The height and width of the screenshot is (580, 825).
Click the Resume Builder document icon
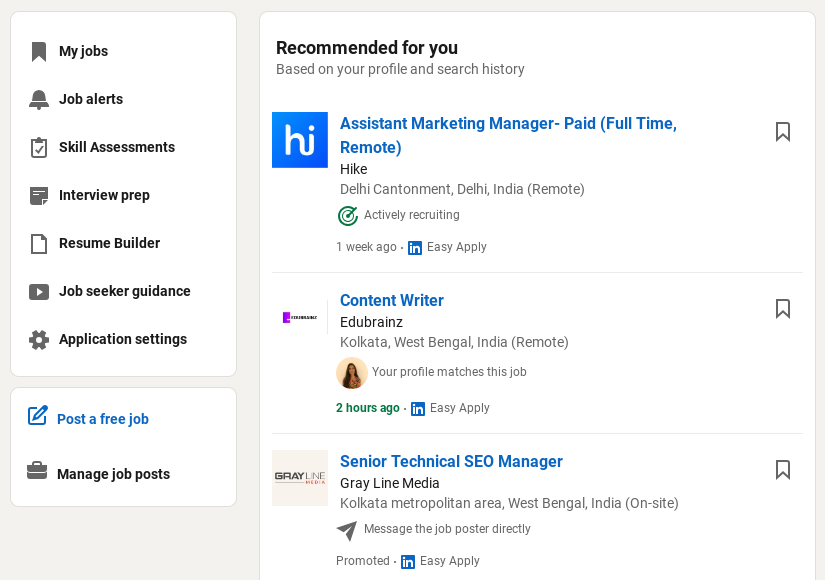click(x=39, y=244)
